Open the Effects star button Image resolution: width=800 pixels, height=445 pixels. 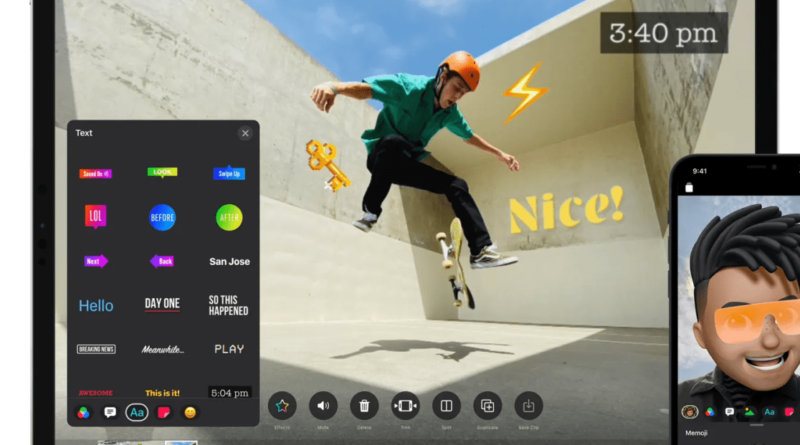[282, 406]
